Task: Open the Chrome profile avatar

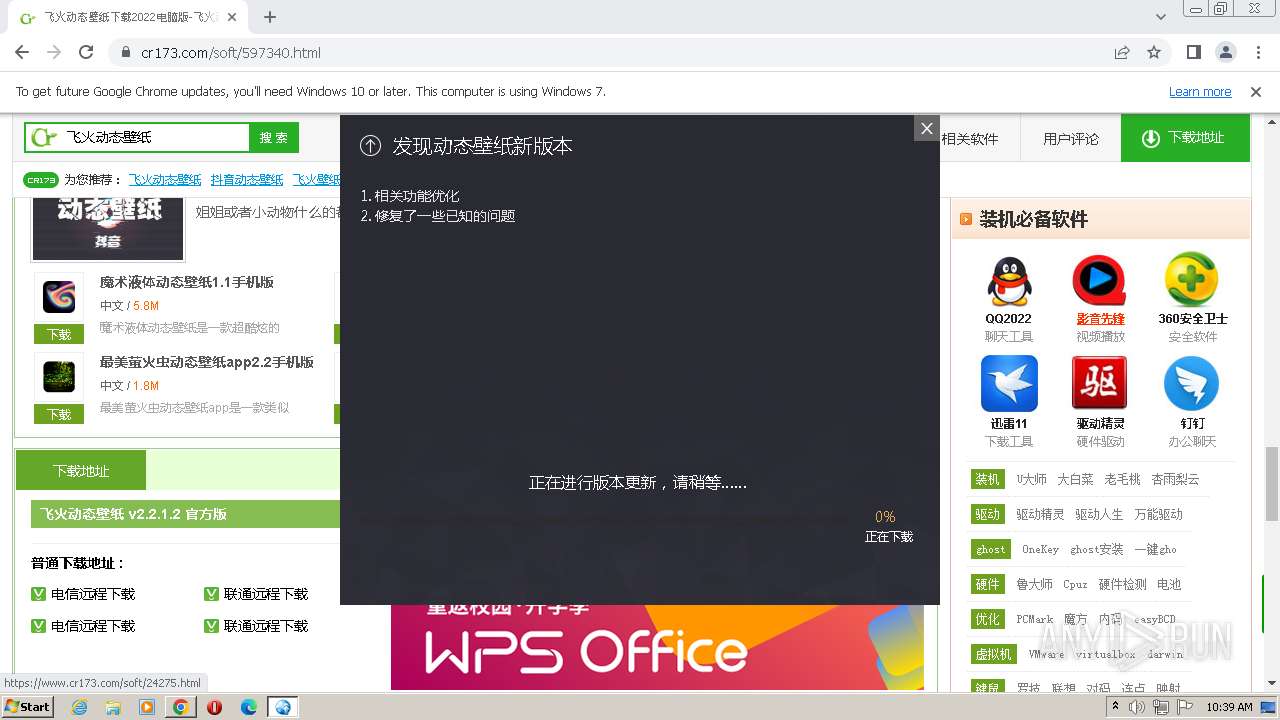Action: click(x=1225, y=52)
